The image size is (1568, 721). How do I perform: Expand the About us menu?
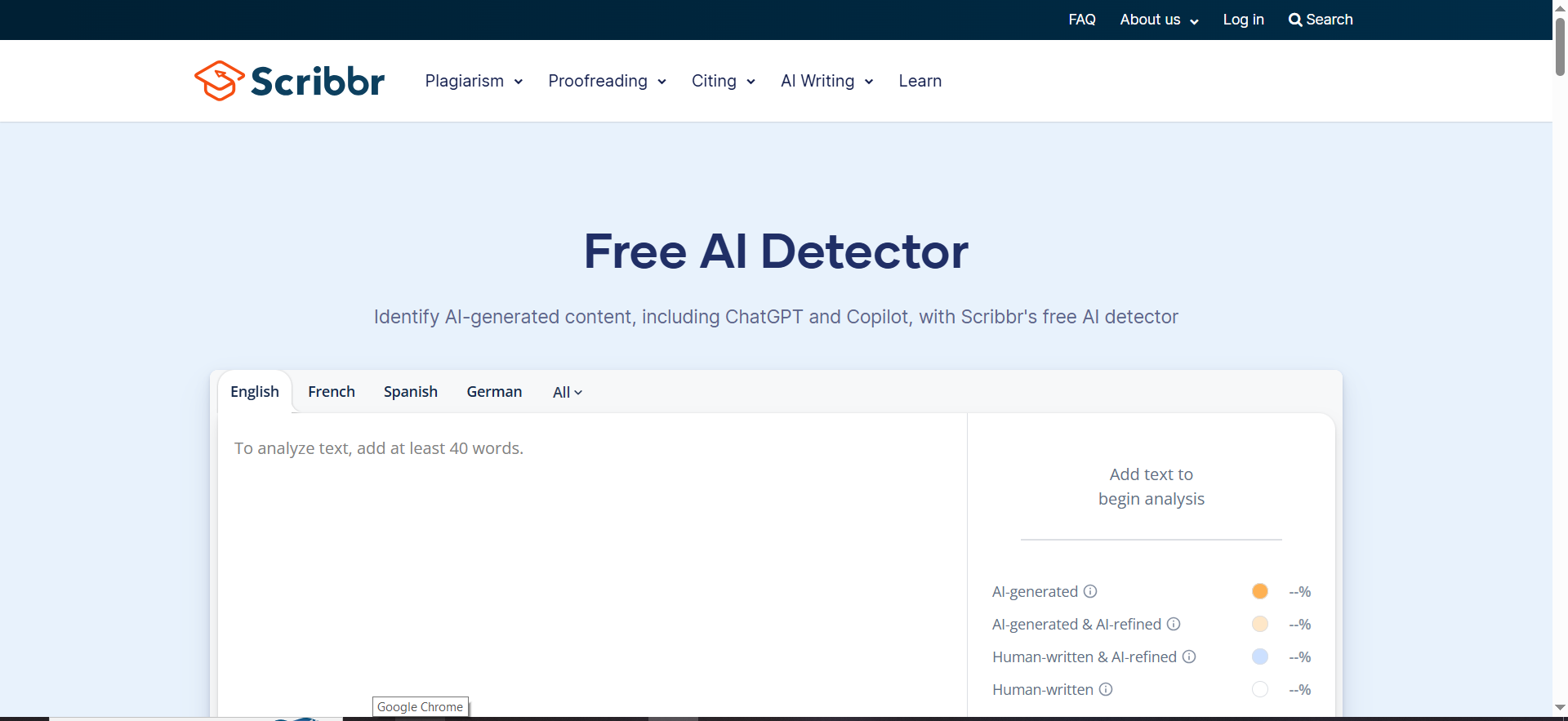pyautogui.click(x=1160, y=20)
